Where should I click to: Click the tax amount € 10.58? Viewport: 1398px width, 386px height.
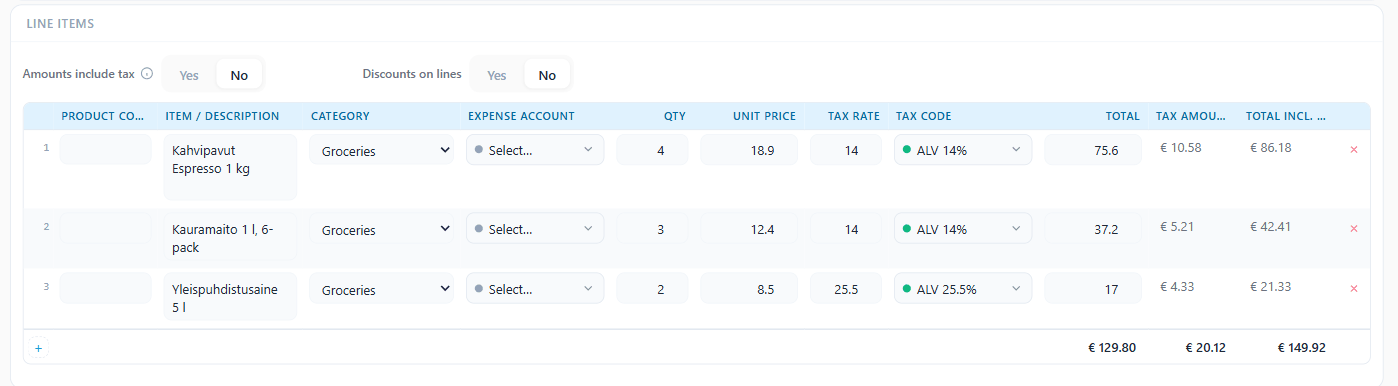click(1180, 147)
